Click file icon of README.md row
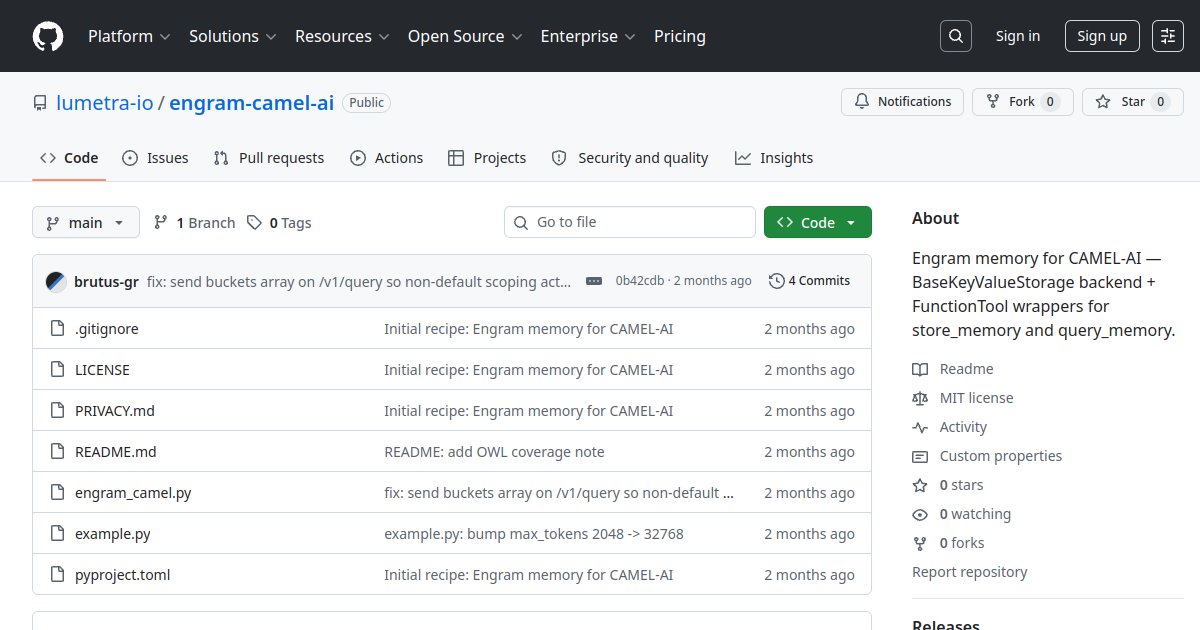This screenshot has width=1200, height=630. coord(57,452)
